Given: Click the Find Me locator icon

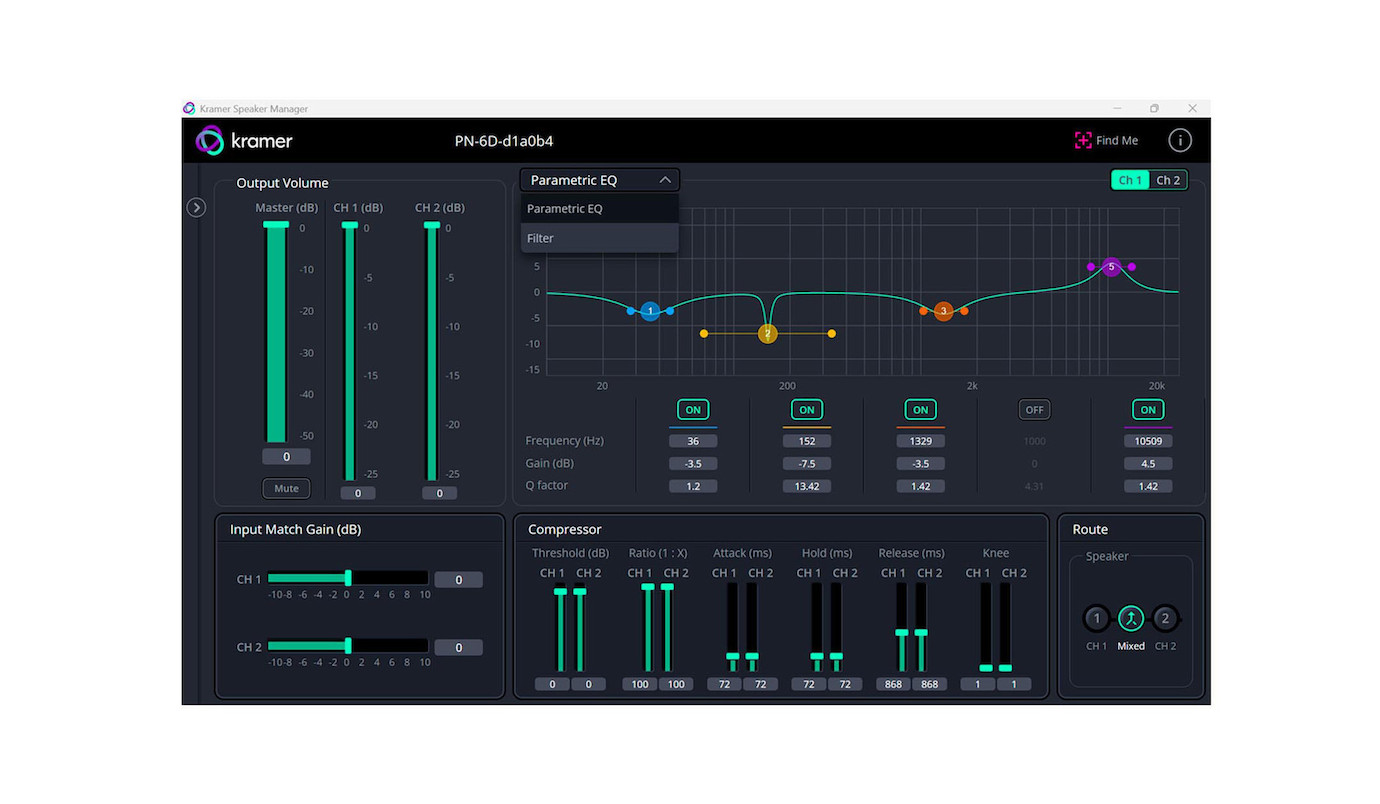Looking at the screenshot, I should click(1082, 141).
